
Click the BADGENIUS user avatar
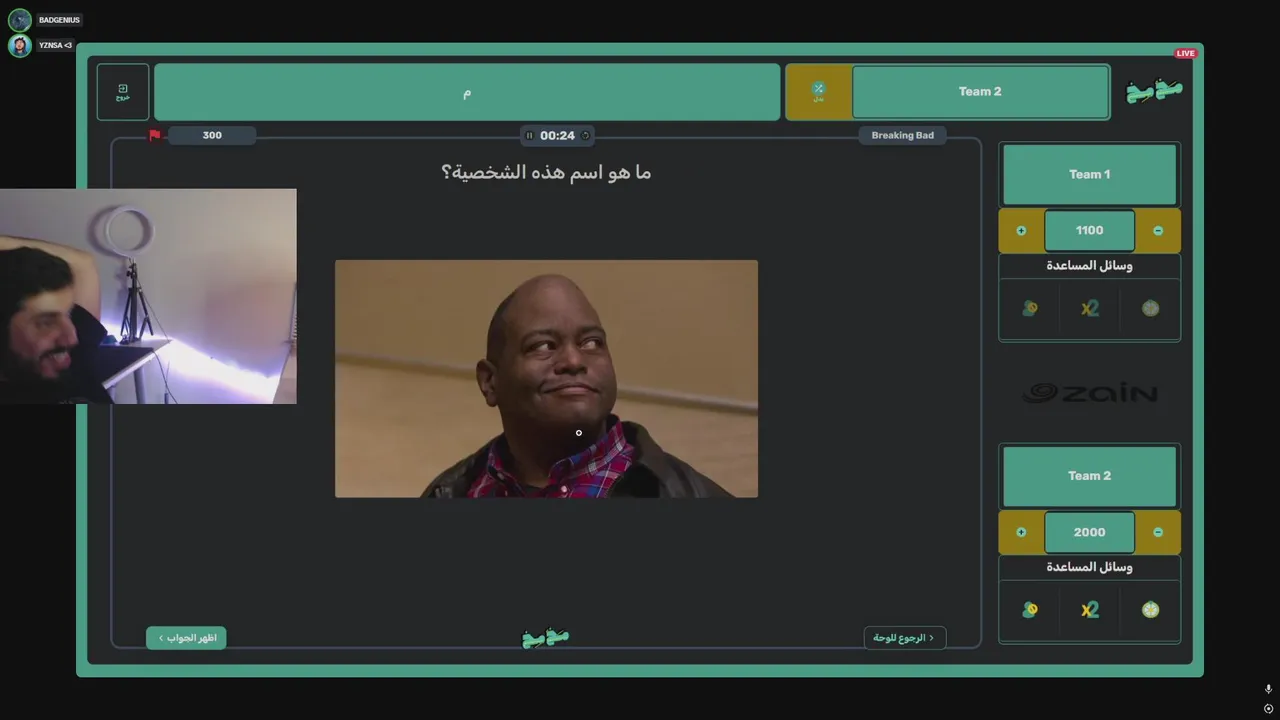pos(20,20)
